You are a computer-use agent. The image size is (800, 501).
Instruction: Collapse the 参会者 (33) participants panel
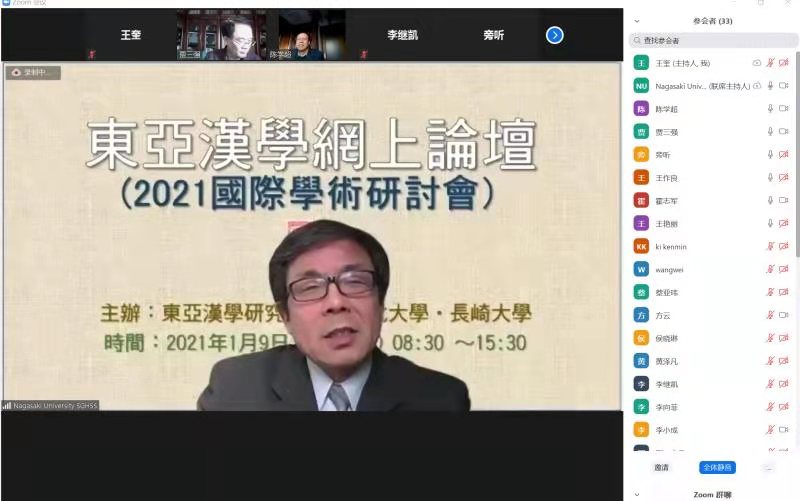coord(637,20)
